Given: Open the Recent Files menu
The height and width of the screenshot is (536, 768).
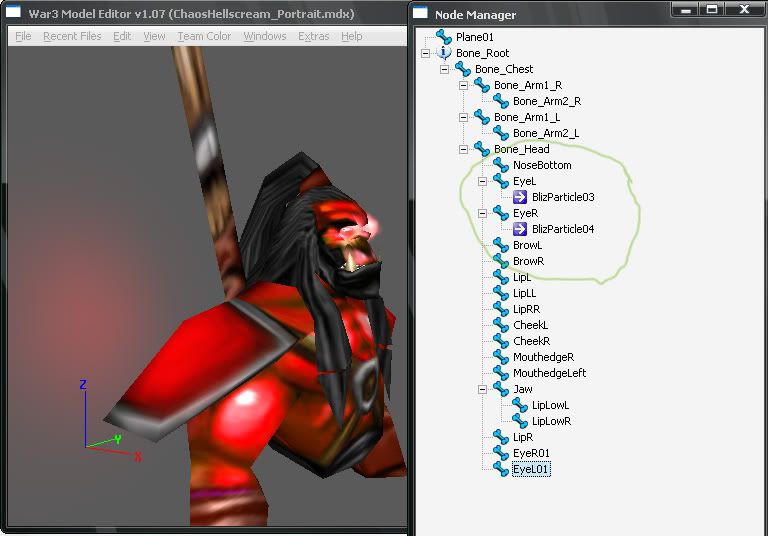Looking at the screenshot, I should point(72,36).
